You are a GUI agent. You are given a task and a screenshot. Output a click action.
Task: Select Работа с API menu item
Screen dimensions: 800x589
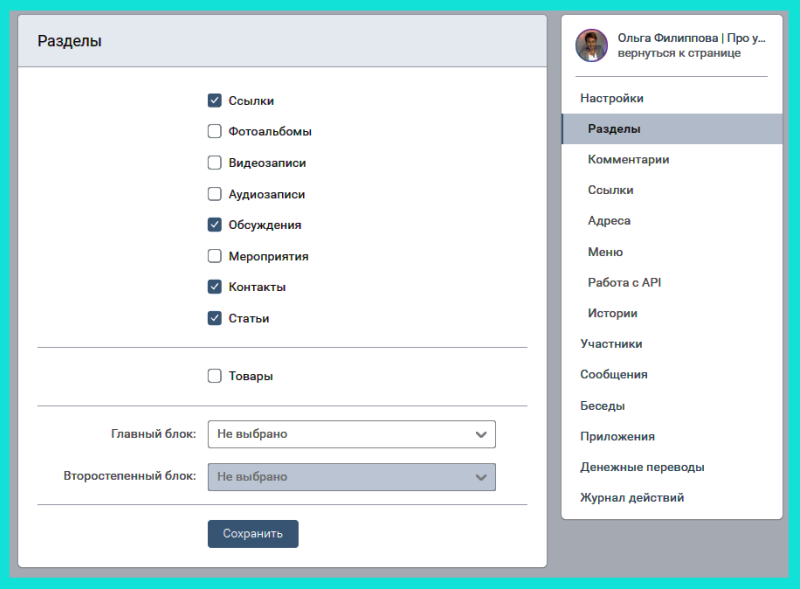(x=624, y=282)
